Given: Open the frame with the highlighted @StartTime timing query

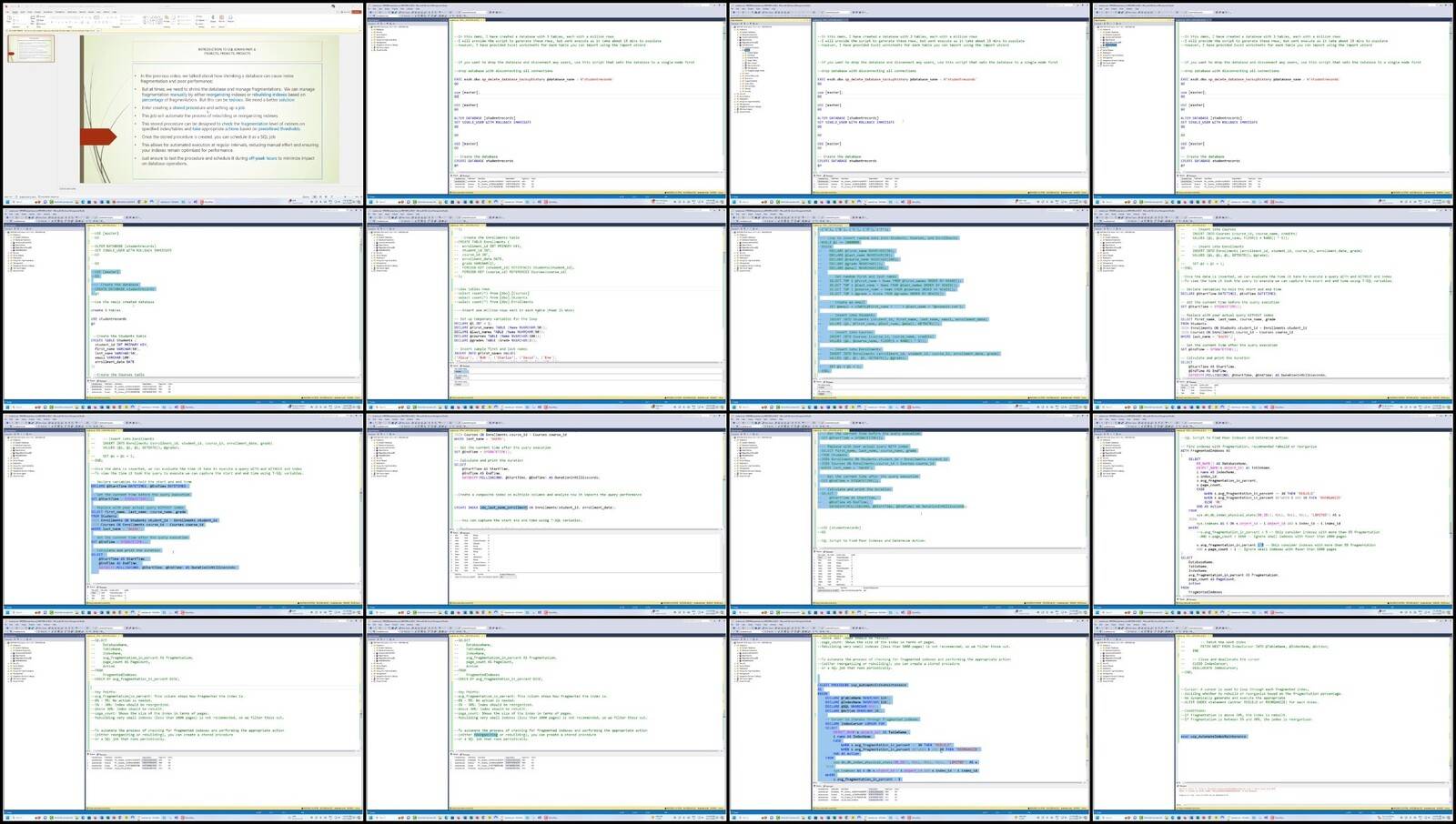Looking at the screenshot, I should click(182, 515).
